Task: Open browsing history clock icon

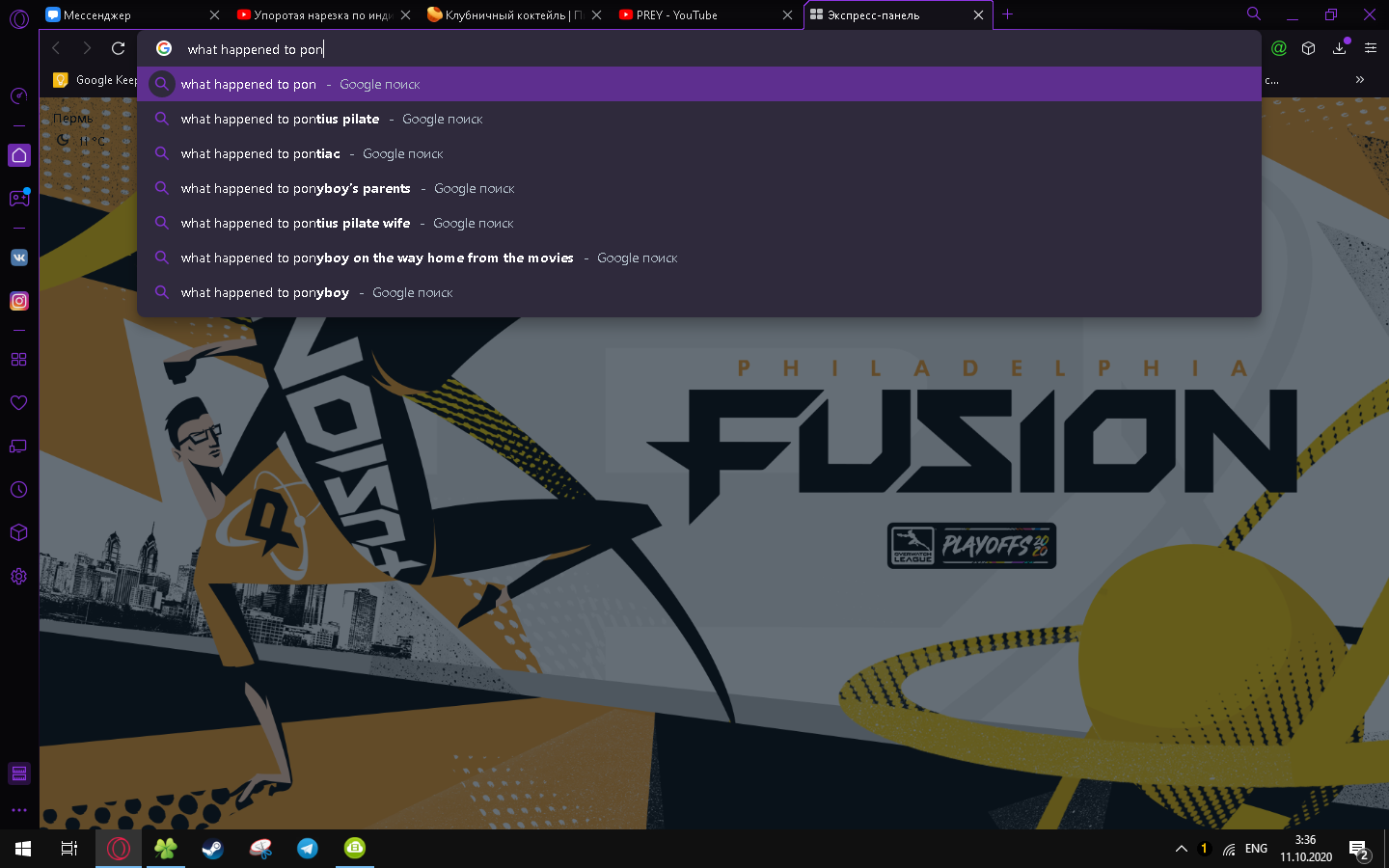Action: pyautogui.click(x=19, y=490)
